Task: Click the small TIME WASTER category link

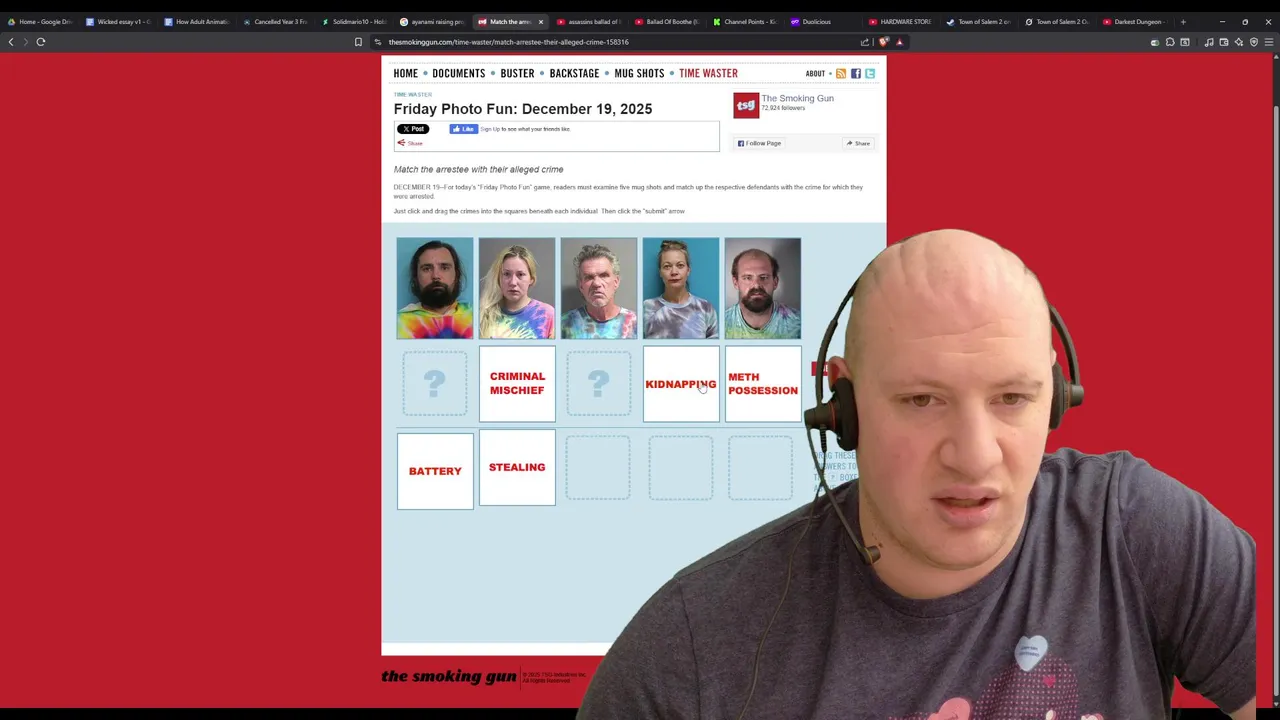Action: 412,95
